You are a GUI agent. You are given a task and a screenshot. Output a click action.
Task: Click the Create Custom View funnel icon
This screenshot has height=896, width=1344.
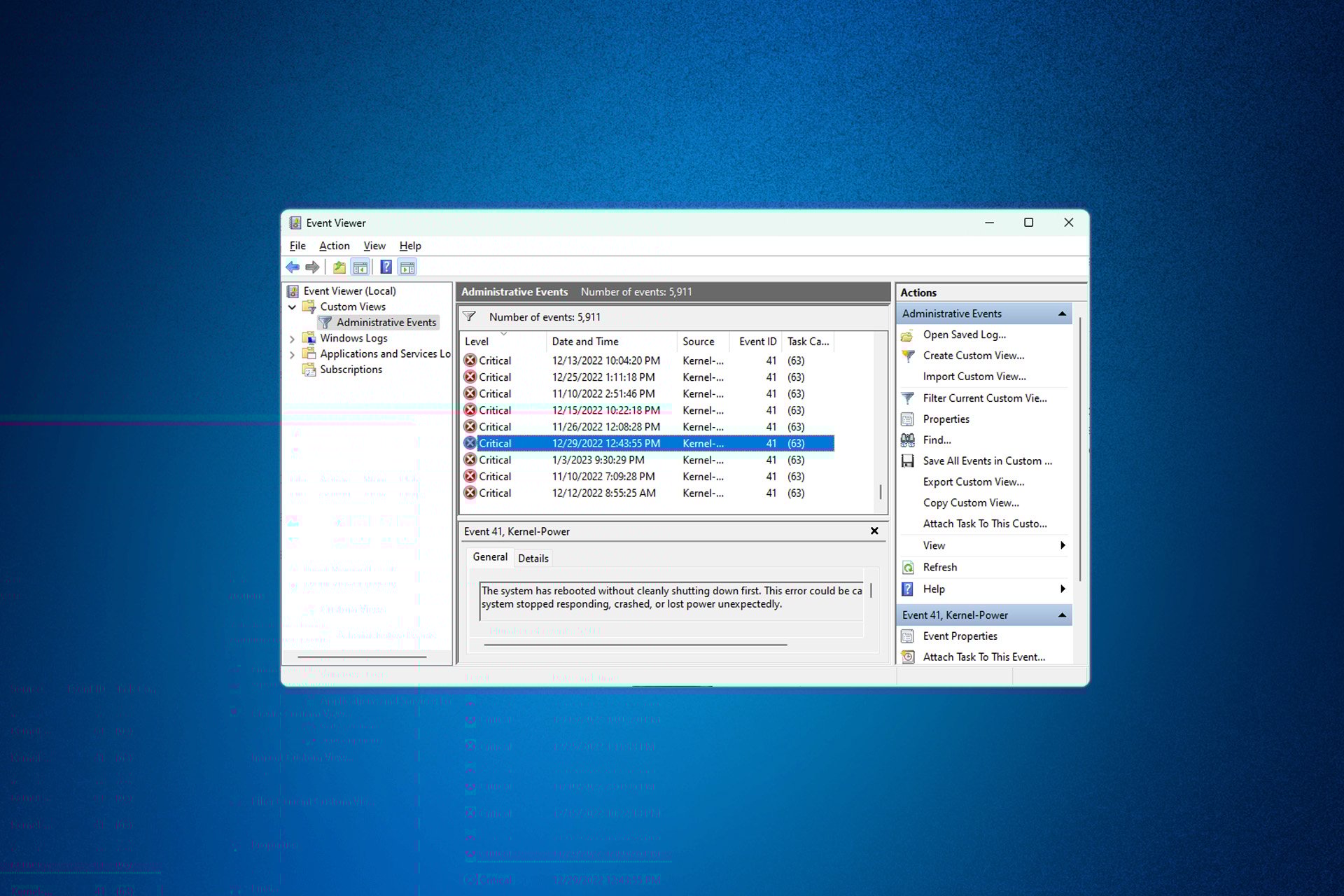click(x=908, y=356)
